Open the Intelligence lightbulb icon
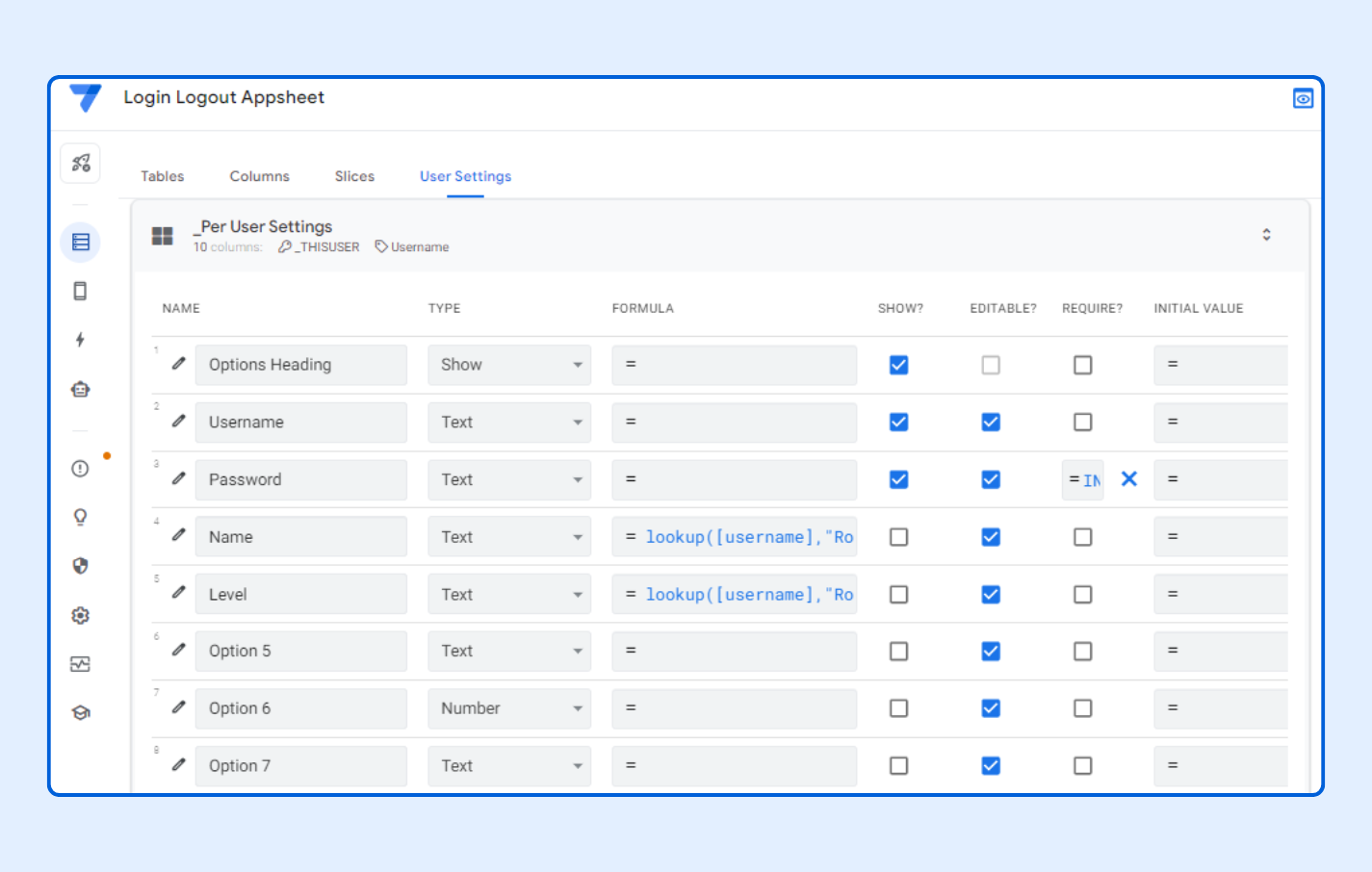The height and width of the screenshot is (872, 1372). (80, 517)
